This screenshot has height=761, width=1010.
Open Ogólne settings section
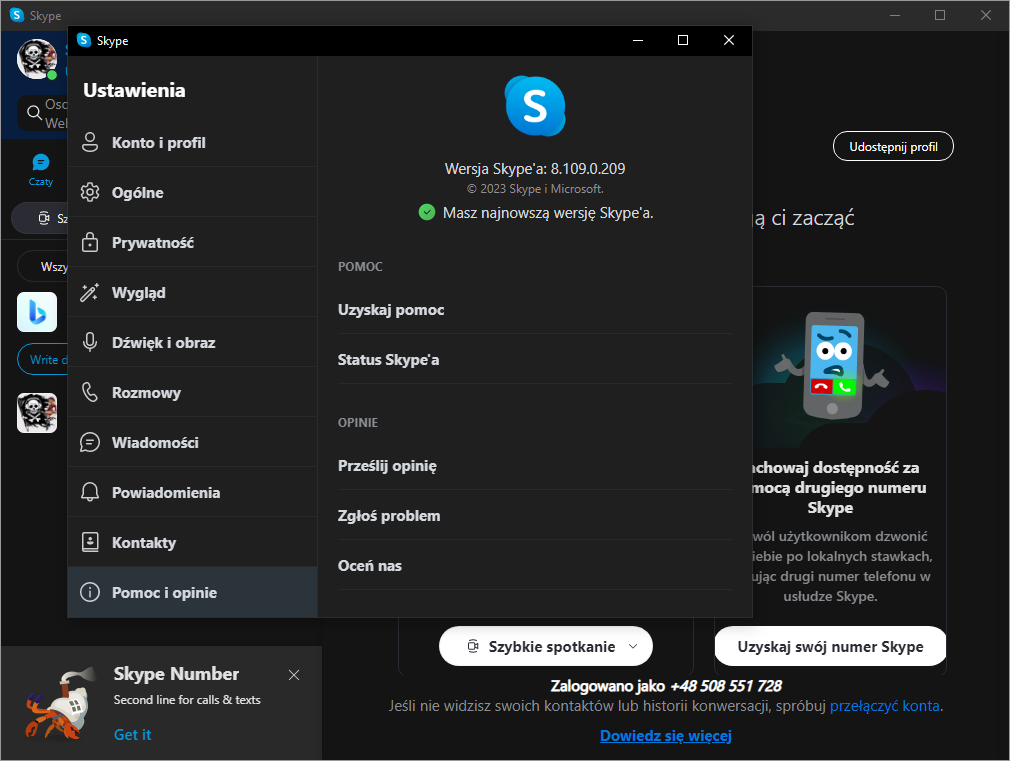click(192, 193)
